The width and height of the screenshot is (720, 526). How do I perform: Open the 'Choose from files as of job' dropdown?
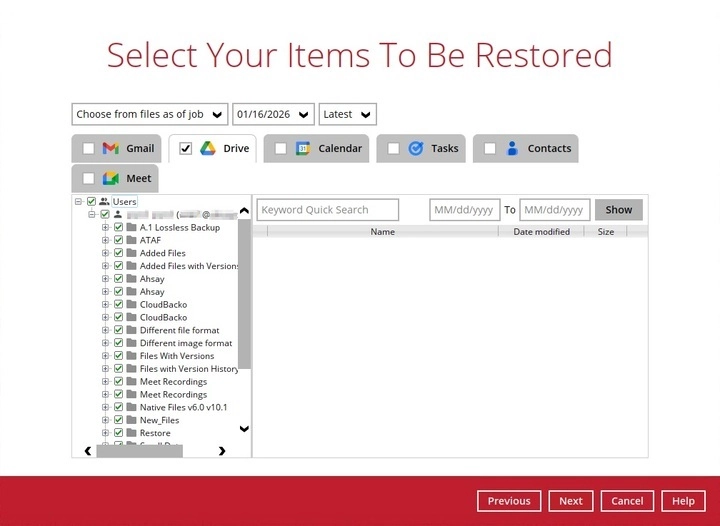[x=150, y=114]
